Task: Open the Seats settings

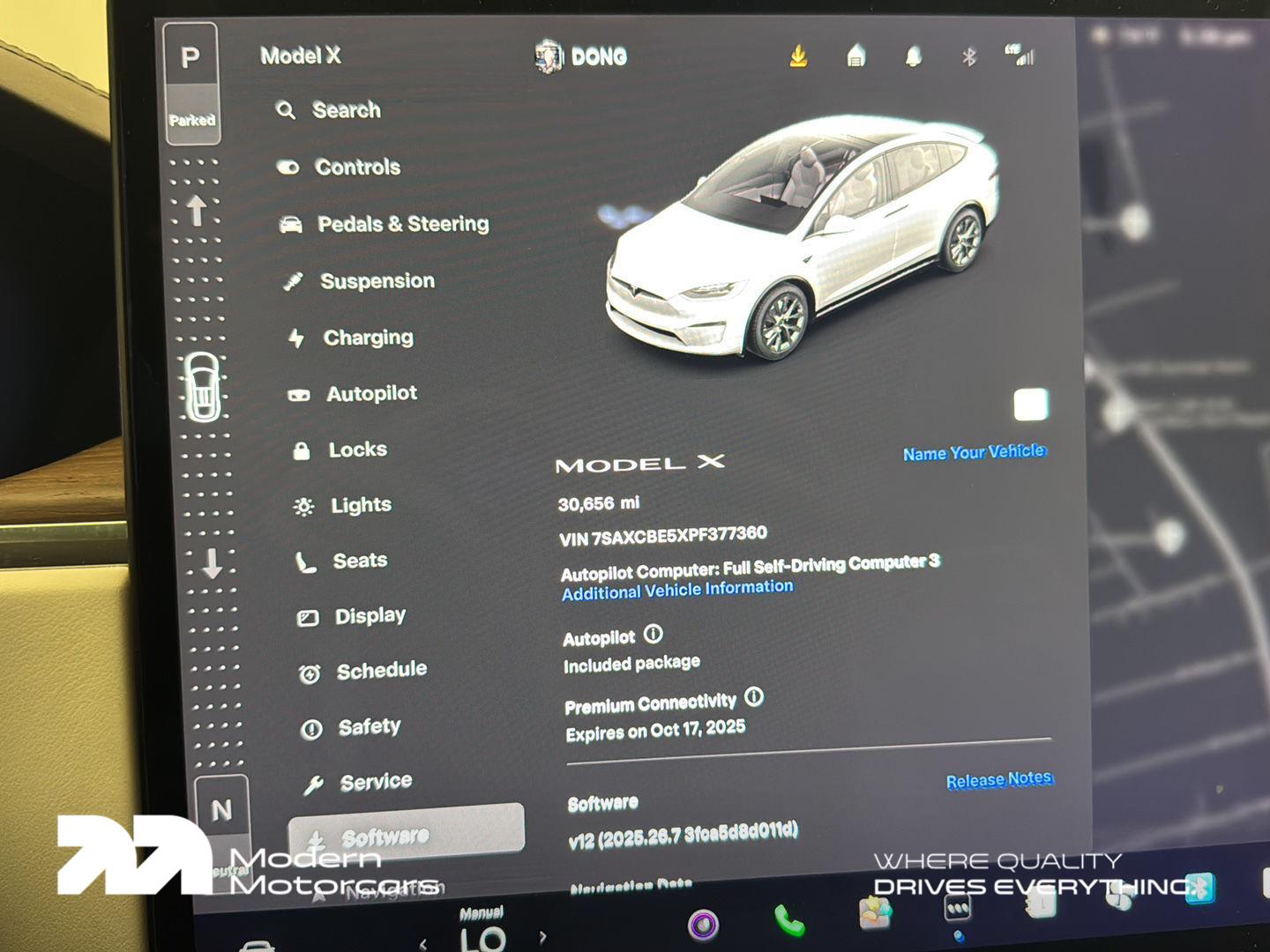Action: point(341,562)
